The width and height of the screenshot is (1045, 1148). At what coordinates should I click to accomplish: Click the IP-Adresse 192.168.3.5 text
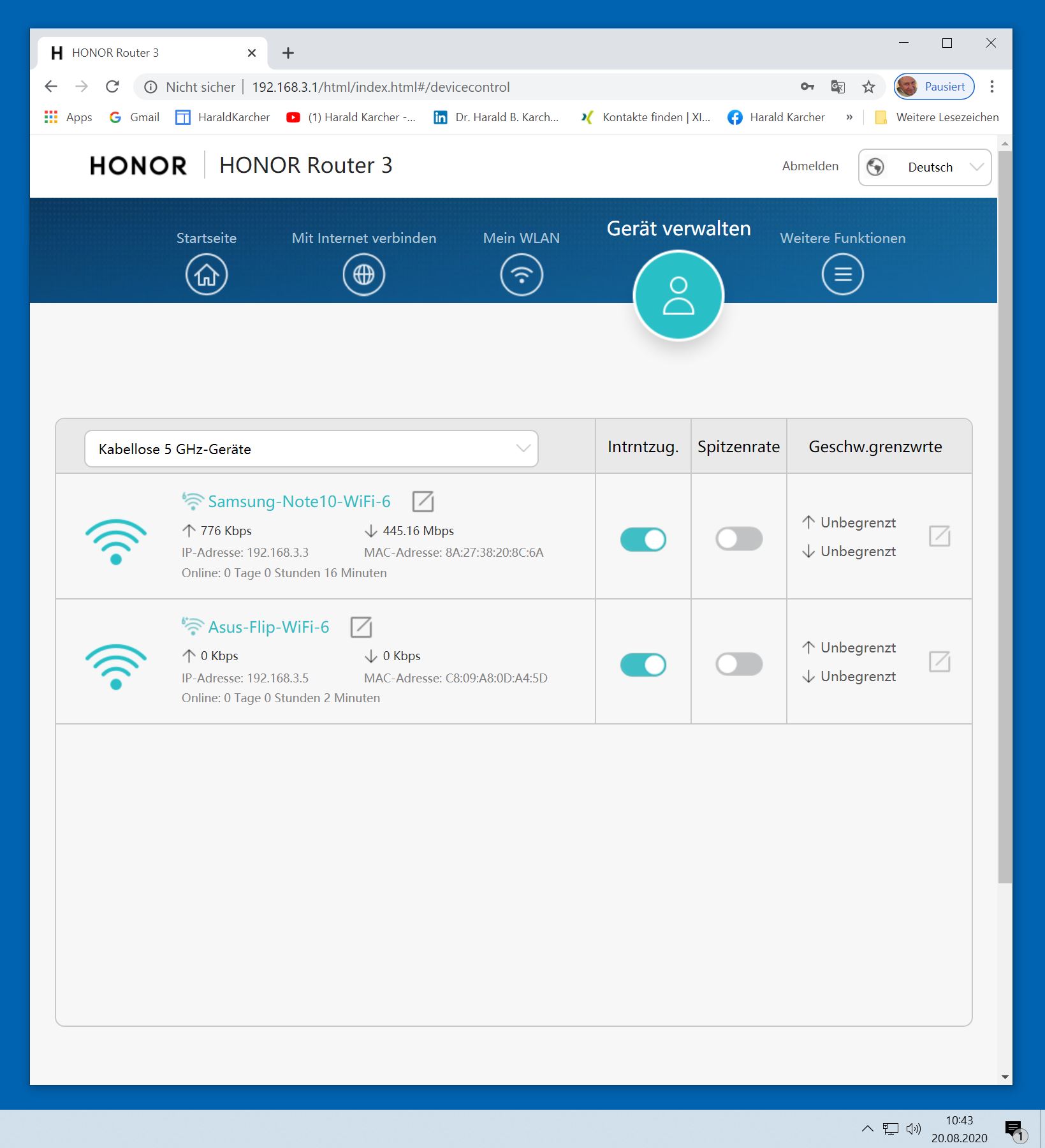pyautogui.click(x=245, y=678)
